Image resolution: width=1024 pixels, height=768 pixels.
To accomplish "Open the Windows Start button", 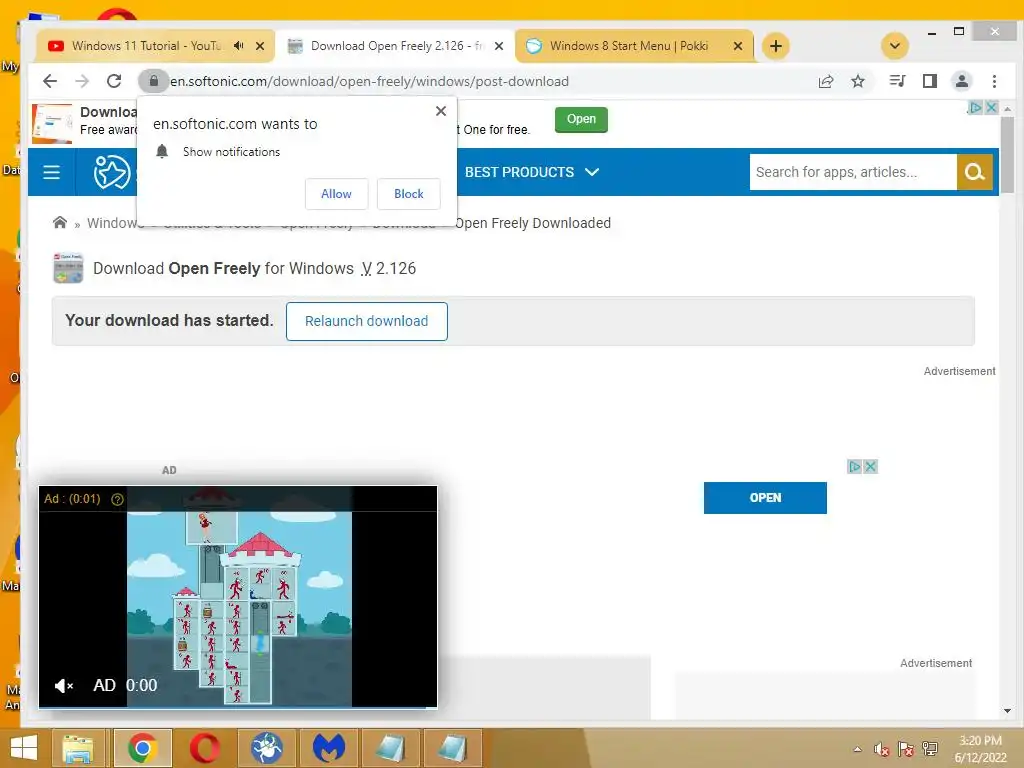I will coord(24,748).
